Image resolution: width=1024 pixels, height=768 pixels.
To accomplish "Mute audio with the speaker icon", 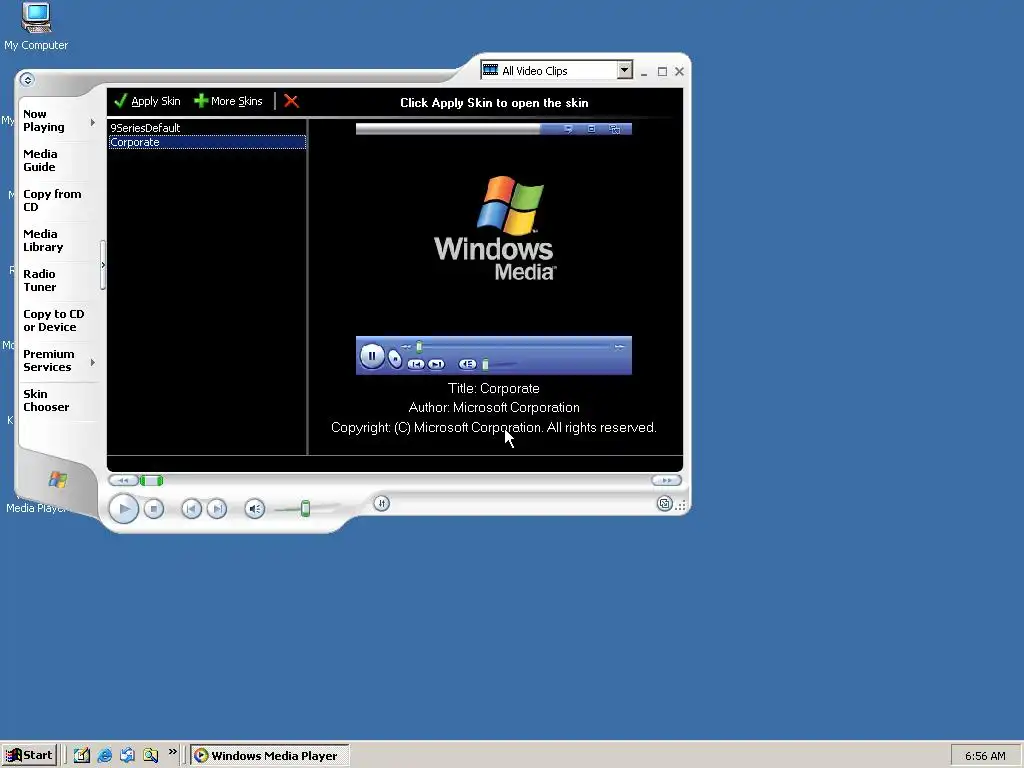I will pos(255,509).
